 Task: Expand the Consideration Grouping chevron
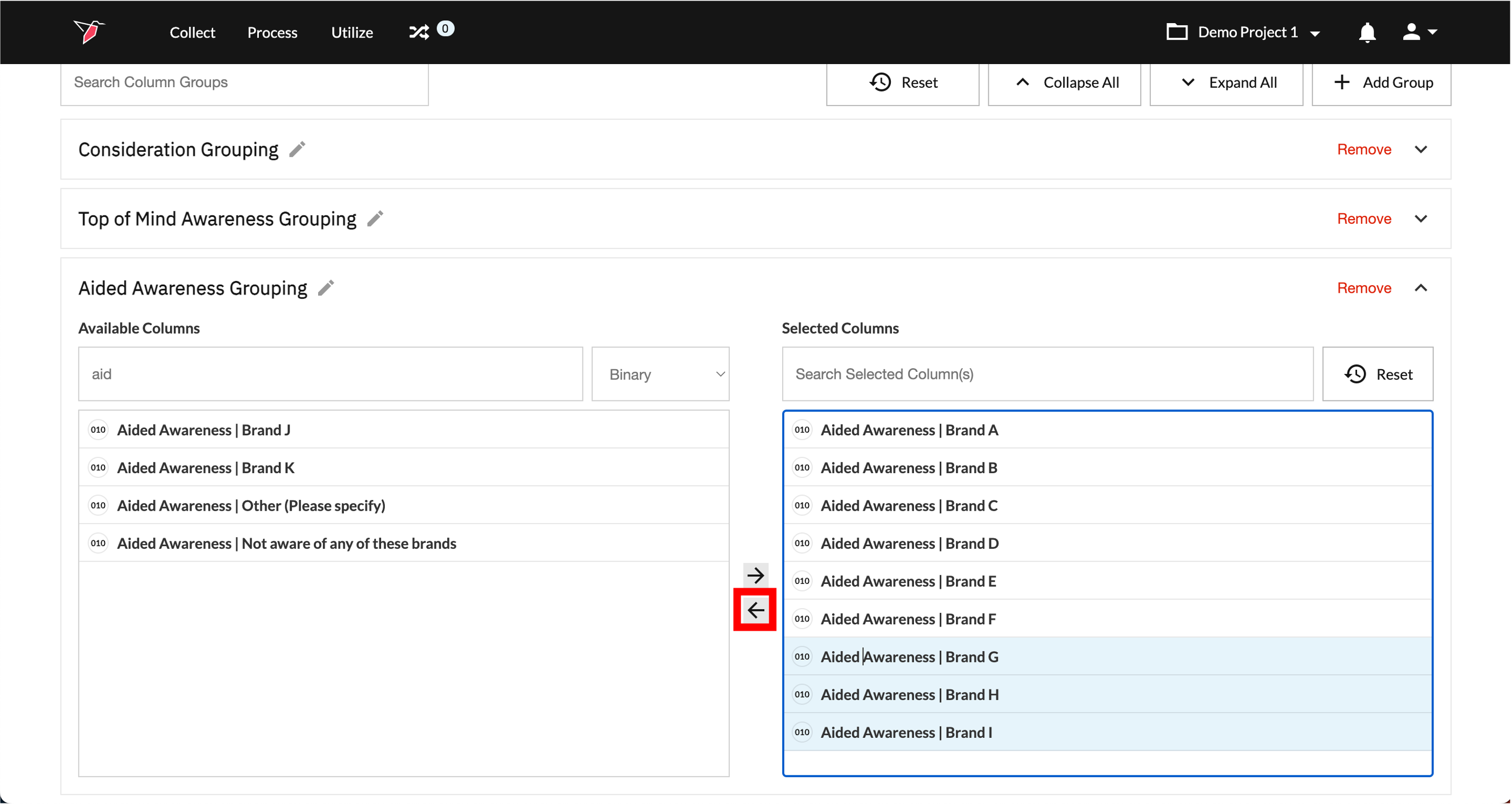1420,150
